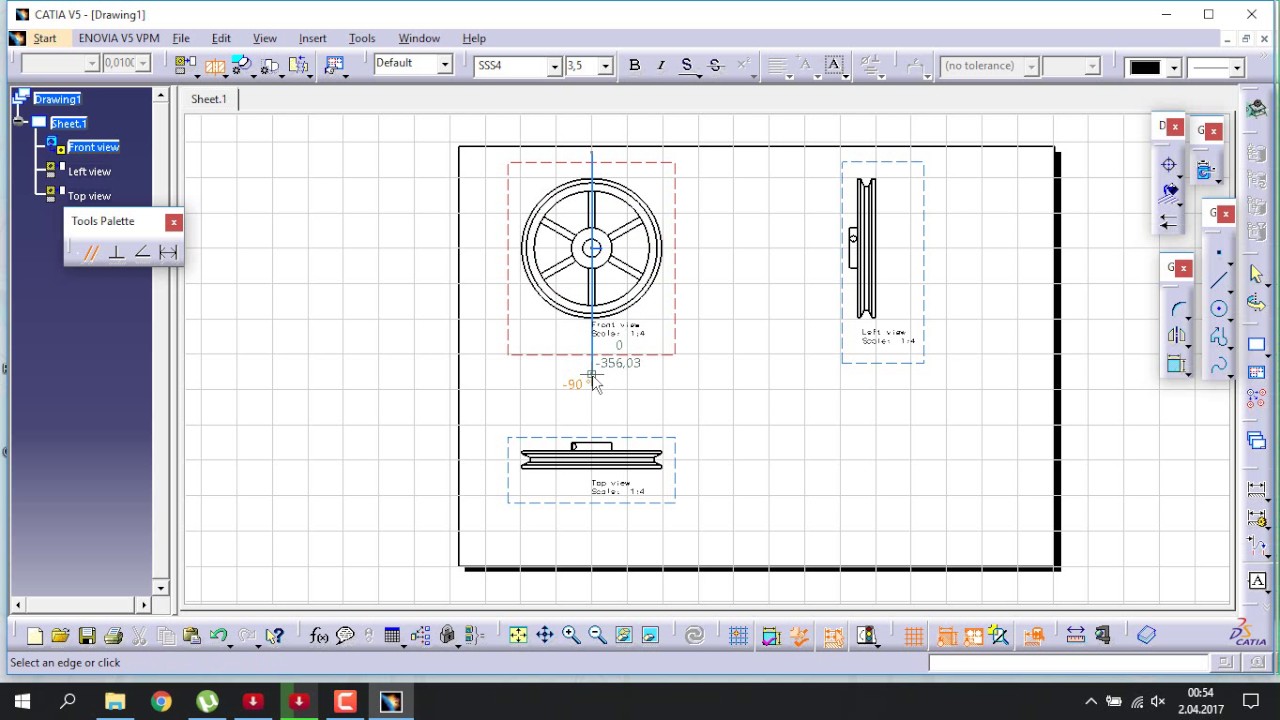
Task: Switch to the Sheet.1 tab
Action: [x=209, y=99]
